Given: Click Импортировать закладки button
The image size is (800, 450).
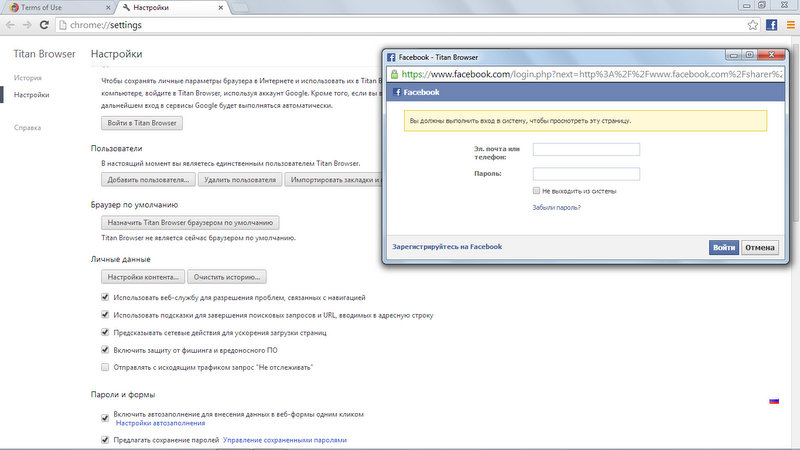Looking at the screenshot, I should pyautogui.click(x=334, y=180).
